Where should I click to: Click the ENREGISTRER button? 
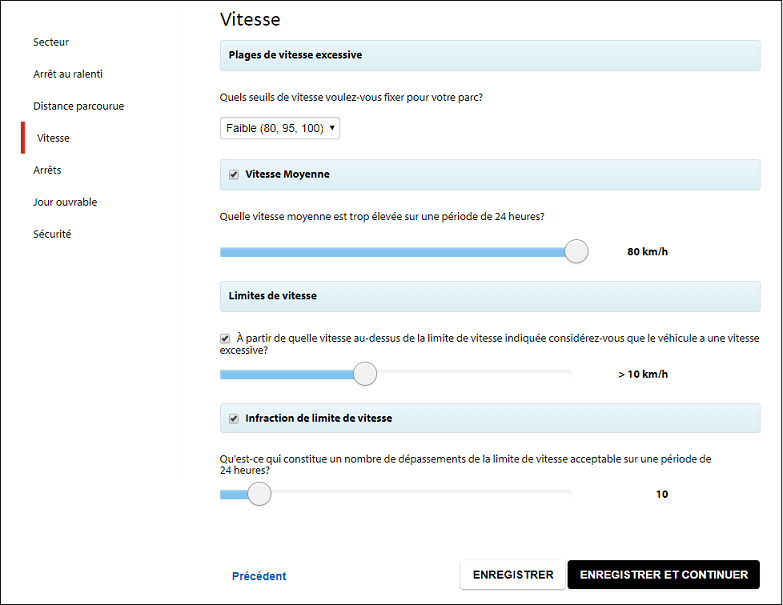pos(513,575)
